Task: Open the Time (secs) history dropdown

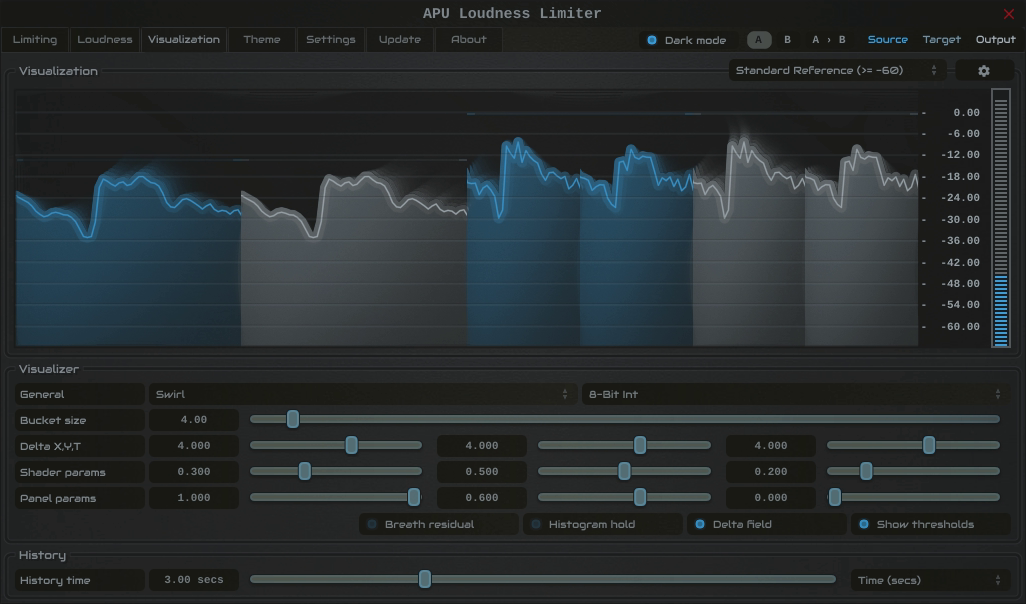Action: [x=929, y=580]
